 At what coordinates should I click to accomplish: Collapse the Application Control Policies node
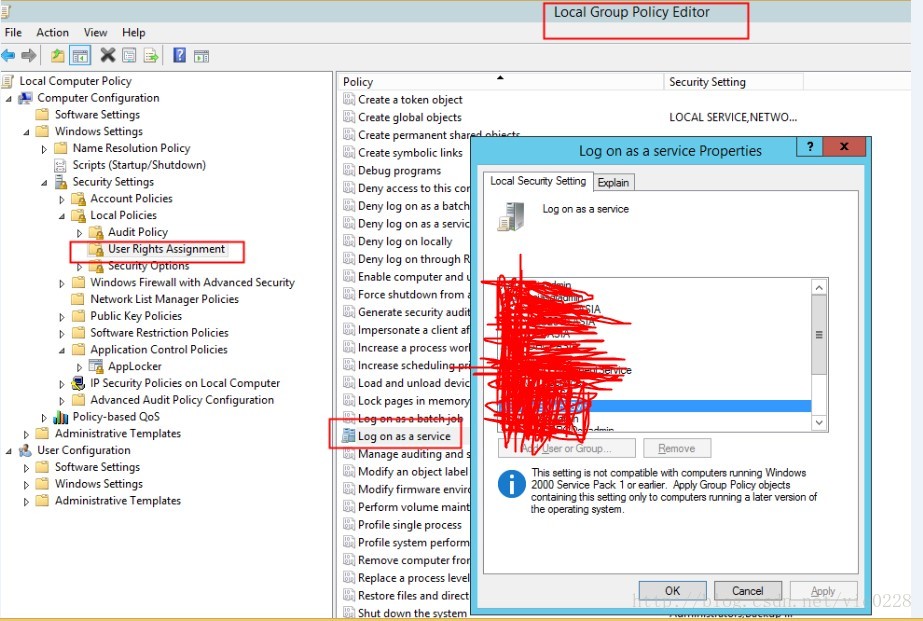tap(62, 351)
